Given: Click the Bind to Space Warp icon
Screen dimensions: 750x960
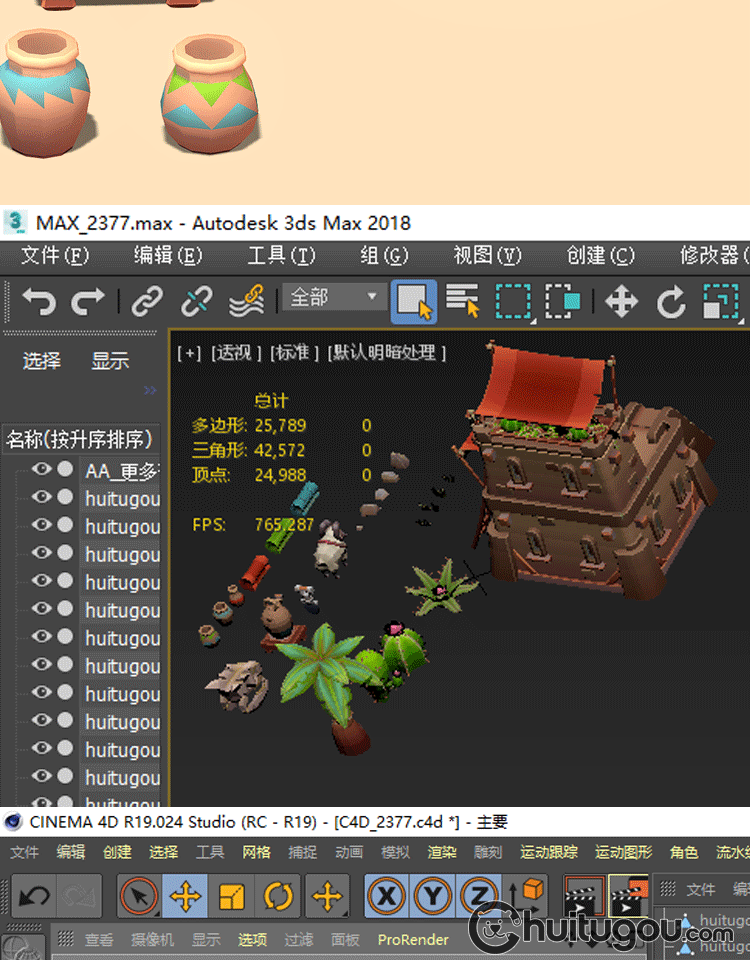Looking at the screenshot, I should 246,300.
